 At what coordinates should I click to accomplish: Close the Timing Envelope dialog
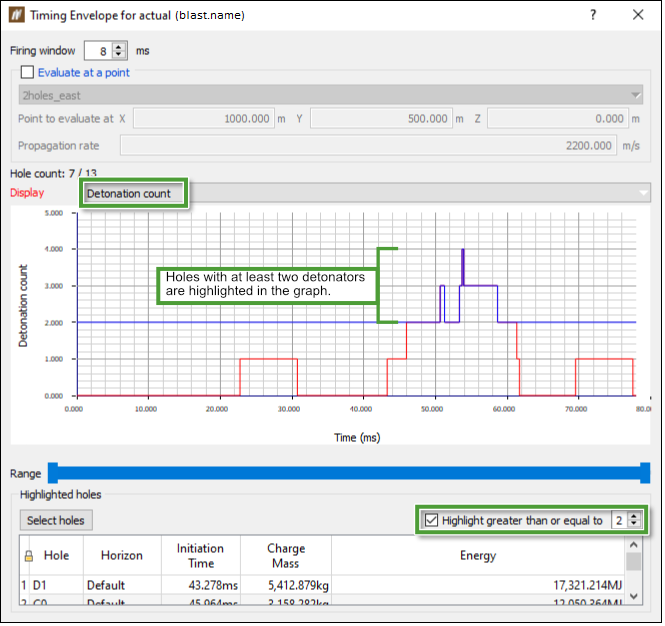click(638, 15)
